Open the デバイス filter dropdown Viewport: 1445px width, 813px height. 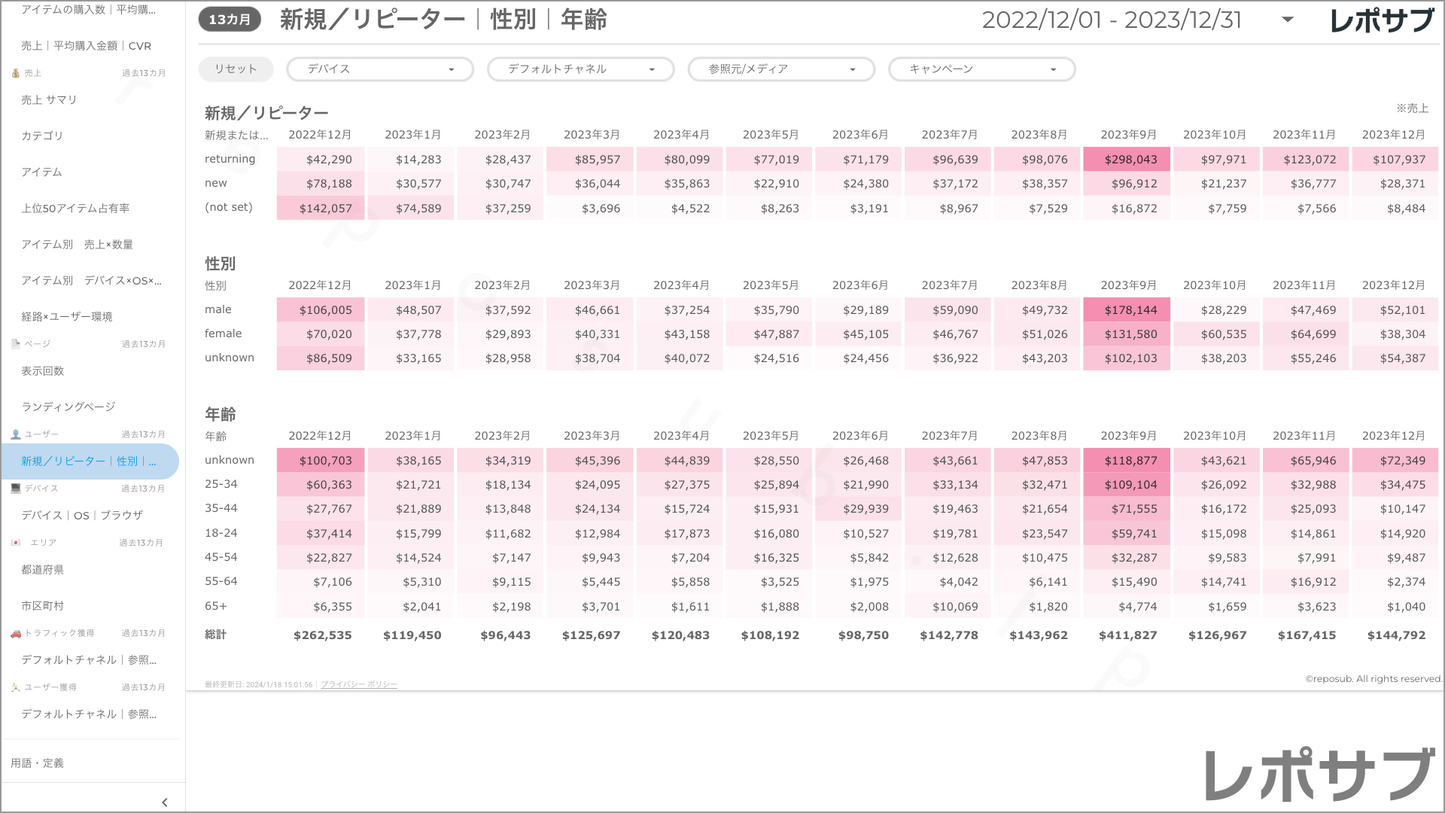tap(379, 69)
